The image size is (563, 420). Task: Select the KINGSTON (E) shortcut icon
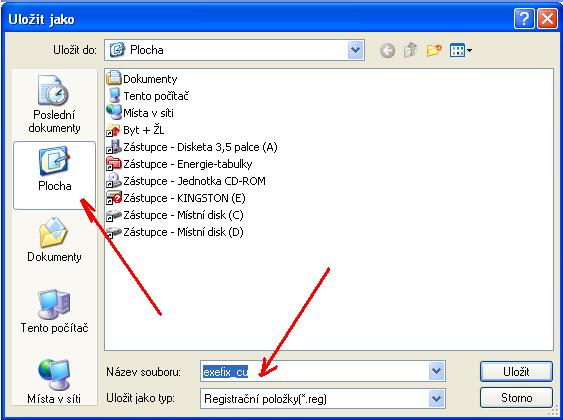pyautogui.click(x=114, y=198)
